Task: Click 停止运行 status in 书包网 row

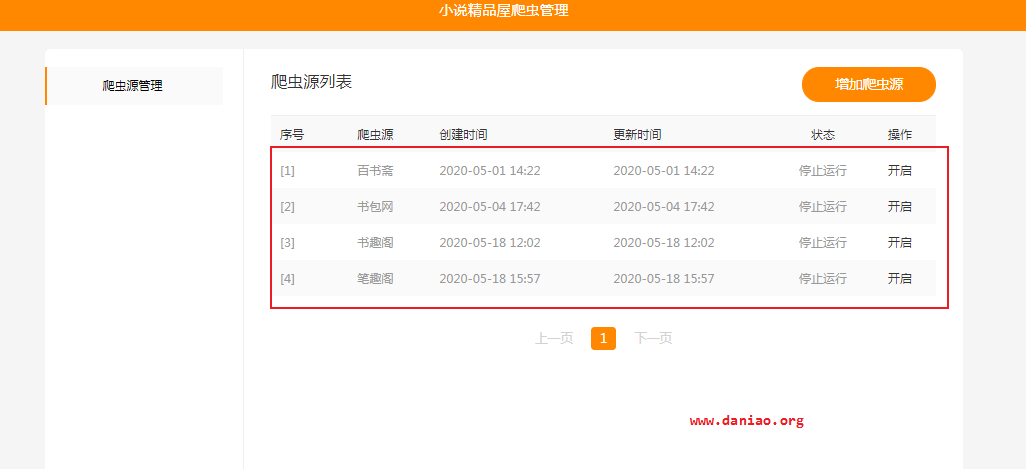Action: point(823,207)
